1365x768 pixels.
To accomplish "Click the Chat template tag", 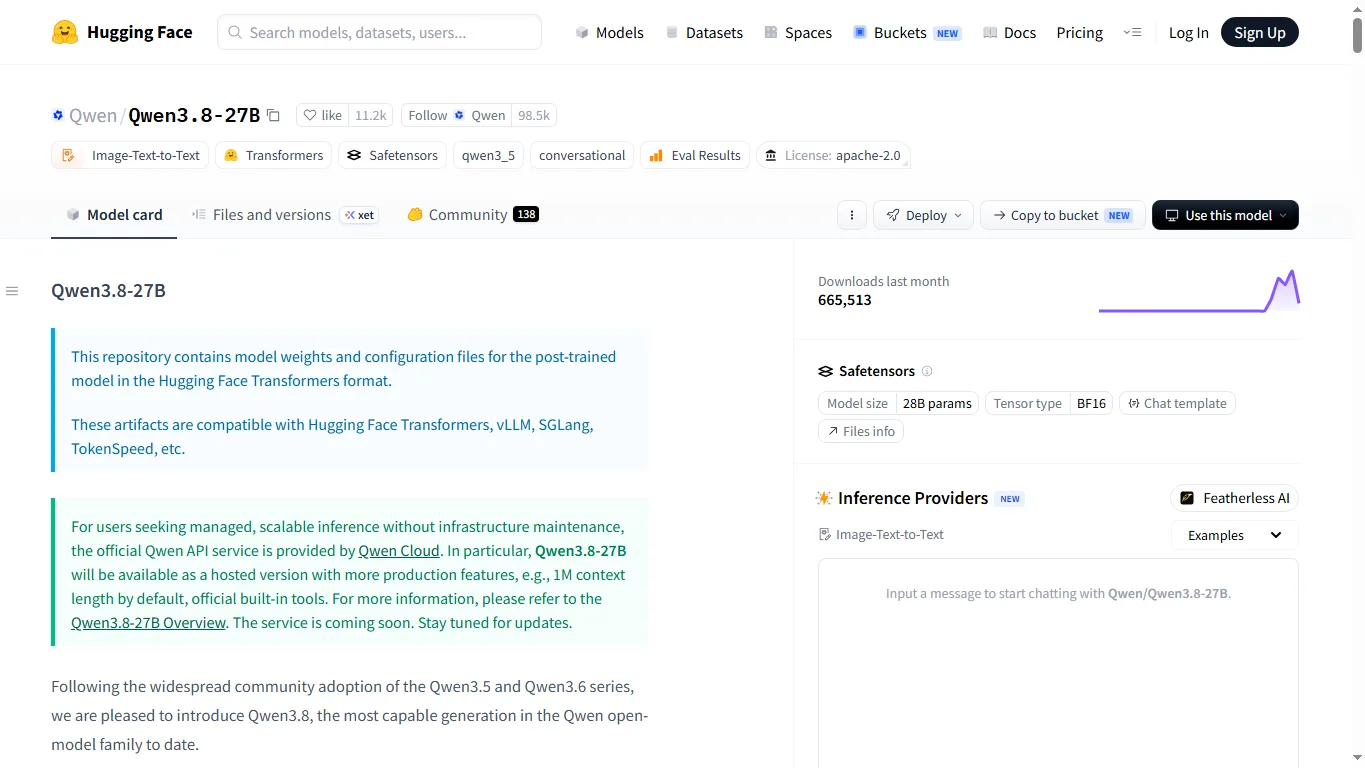I will point(1177,403).
